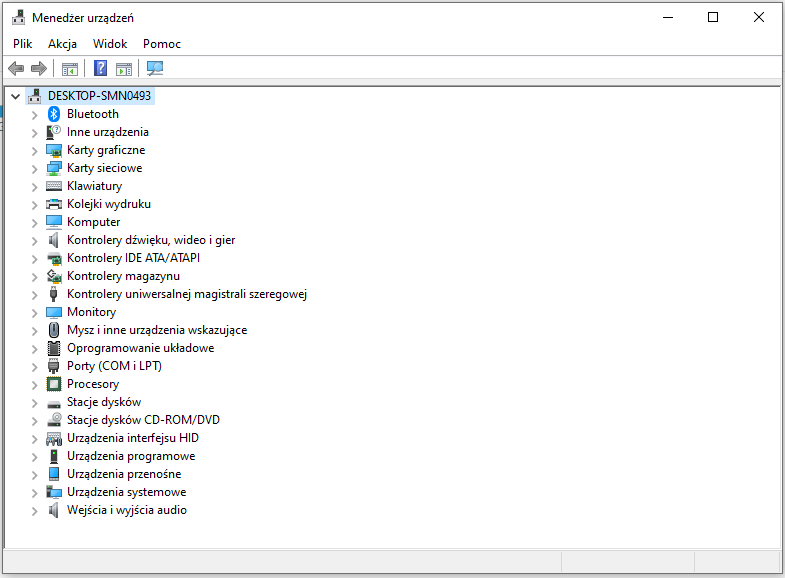Open the Pomoc menu
Image resolution: width=785 pixels, height=578 pixels.
tap(161, 44)
